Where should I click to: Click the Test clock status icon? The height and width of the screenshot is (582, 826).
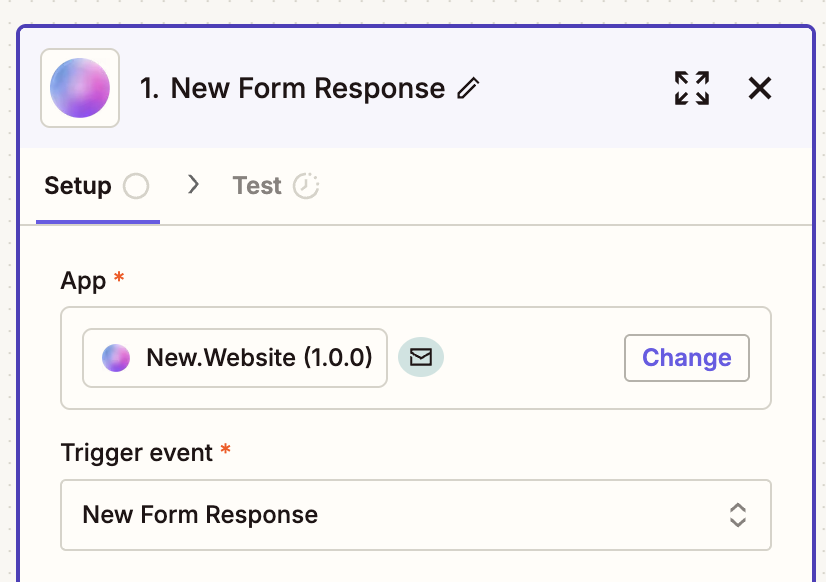point(306,186)
